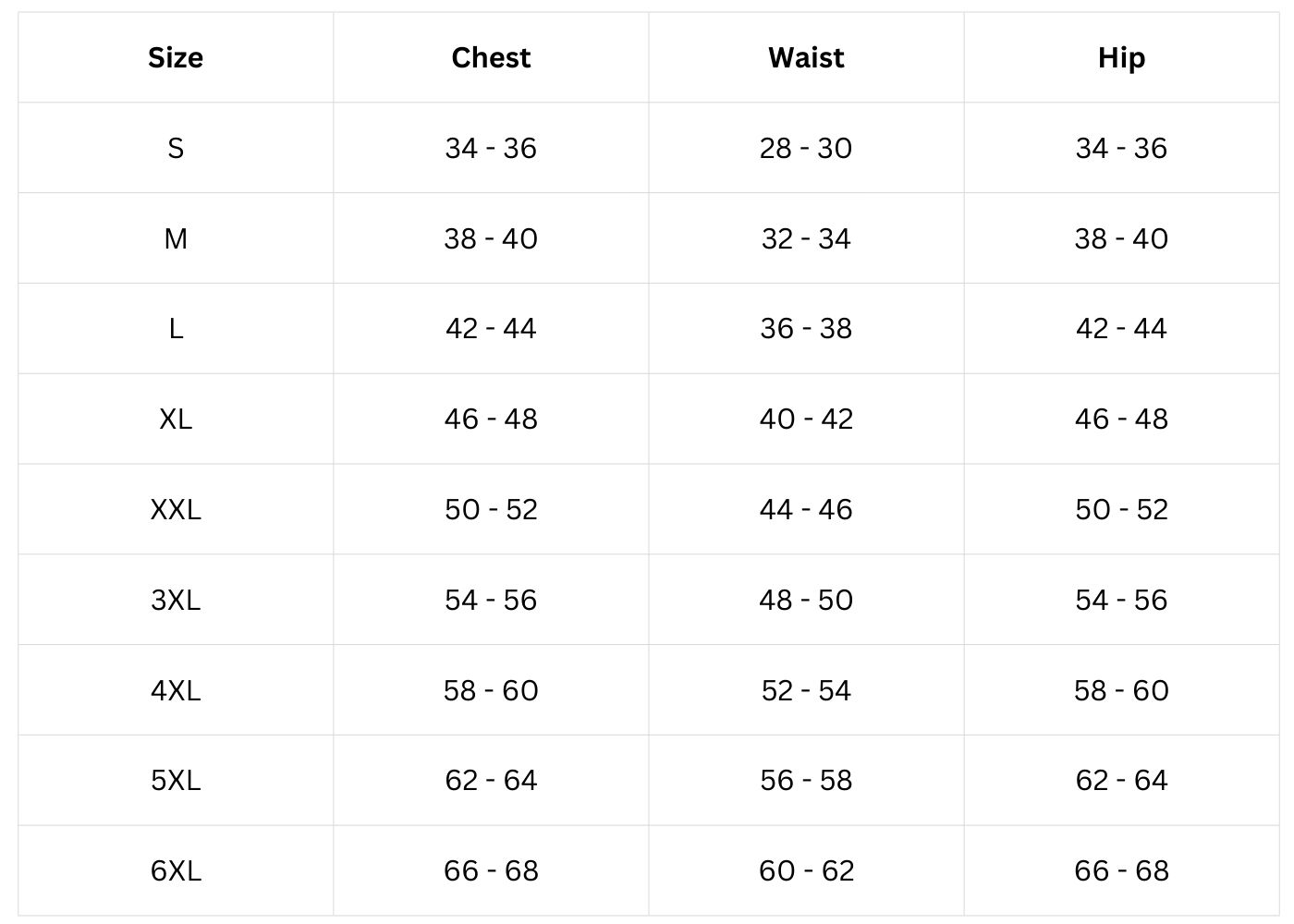Click the Size column header
This screenshot has width=1294, height=924.
click(176, 57)
